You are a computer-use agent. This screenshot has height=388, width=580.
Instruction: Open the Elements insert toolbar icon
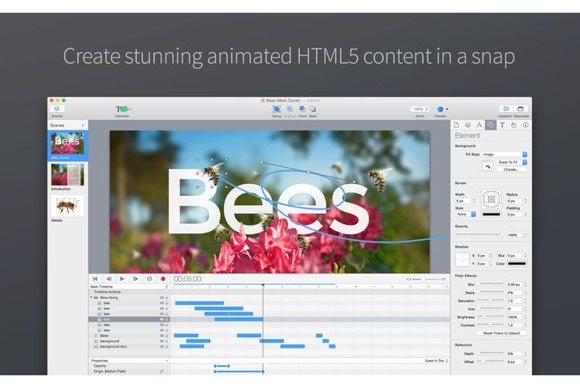click(x=122, y=109)
